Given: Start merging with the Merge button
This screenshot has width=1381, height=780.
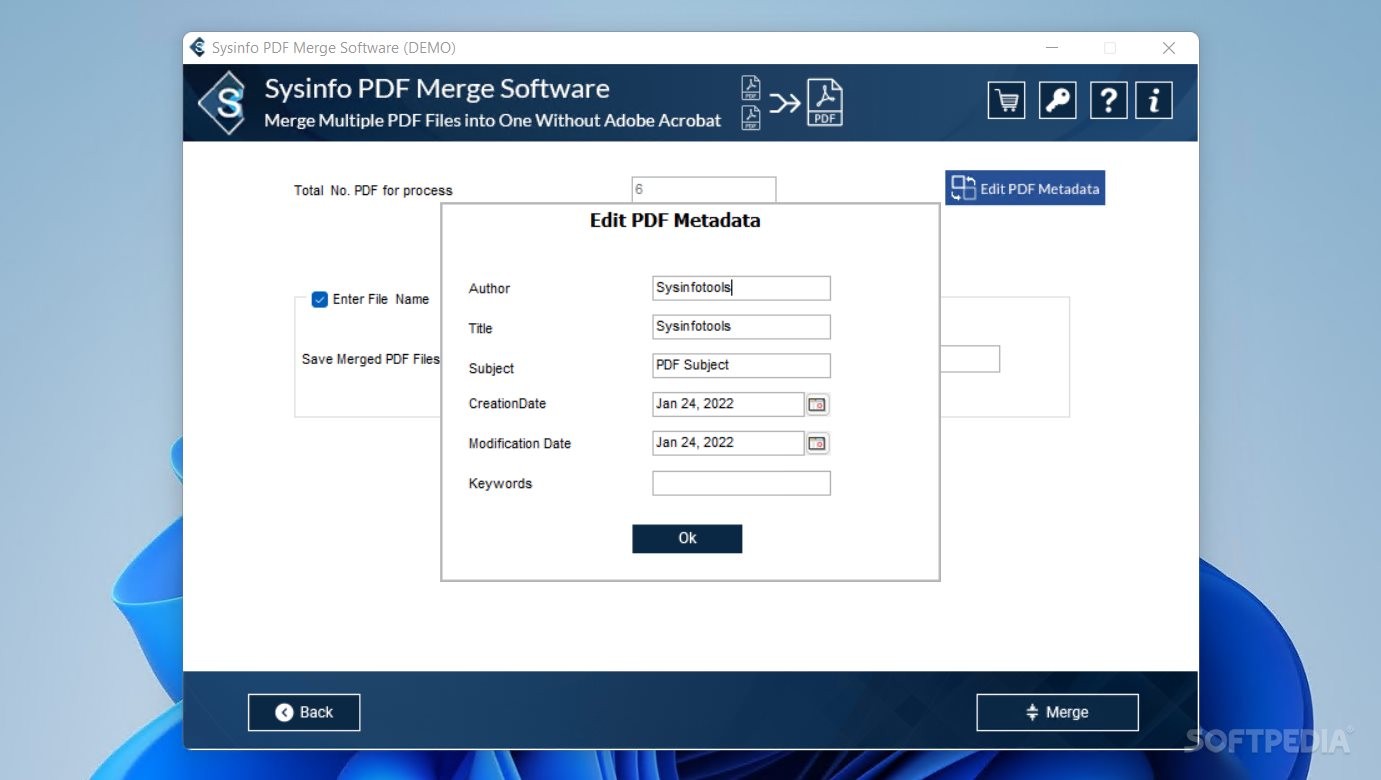Looking at the screenshot, I should (1057, 712).
